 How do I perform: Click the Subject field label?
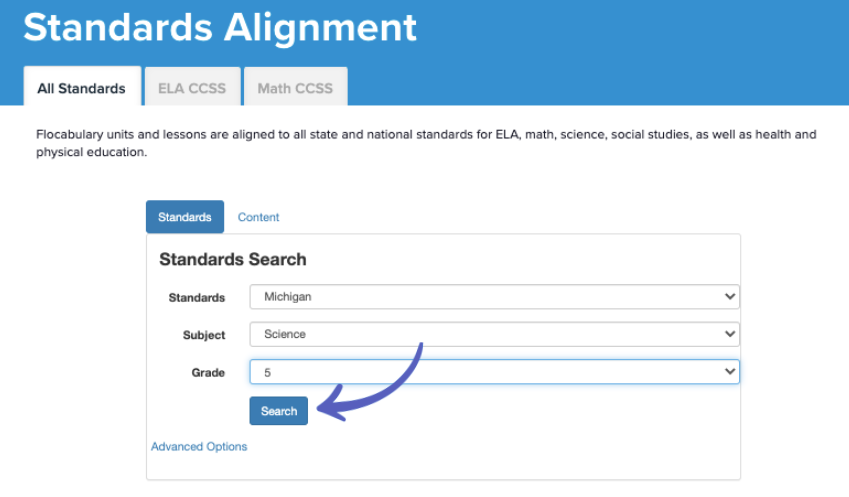(x=204, y=335)
